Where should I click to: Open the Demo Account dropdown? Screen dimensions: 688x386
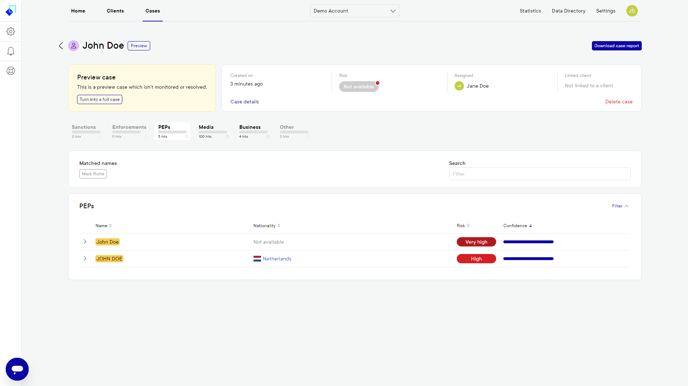tap(355, 11)
